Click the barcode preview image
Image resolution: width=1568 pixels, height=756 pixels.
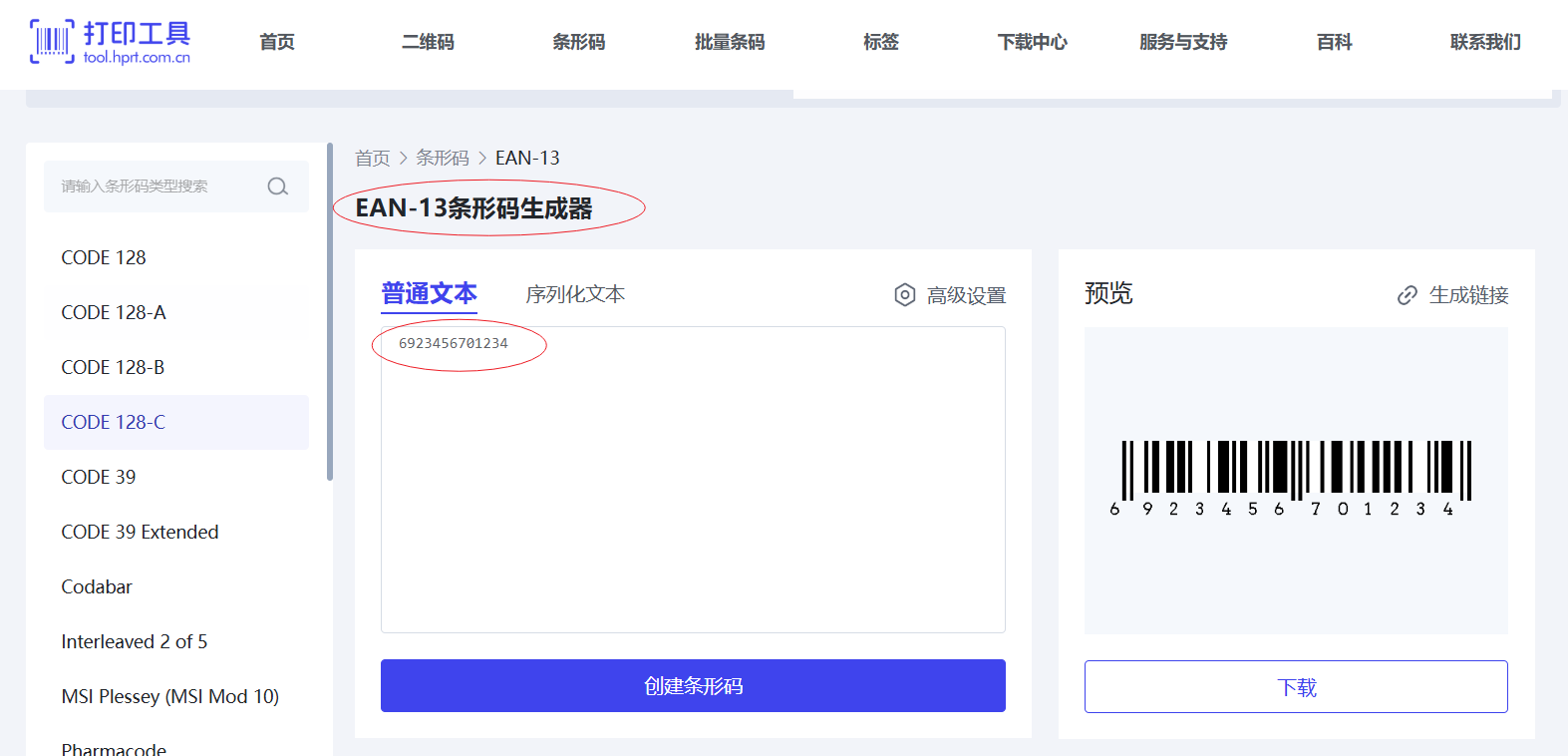(1296, 479)
